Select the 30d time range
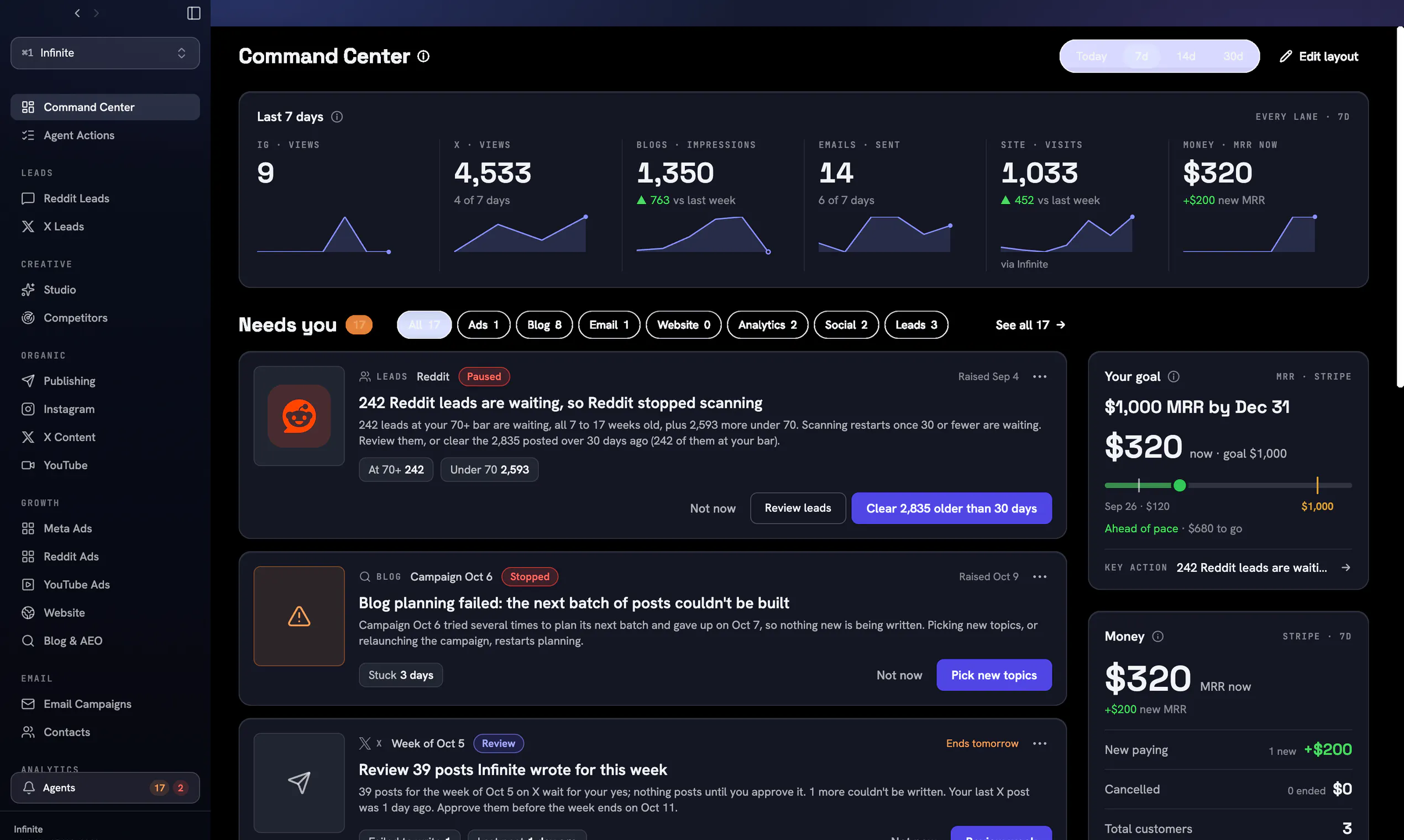 1233,56
